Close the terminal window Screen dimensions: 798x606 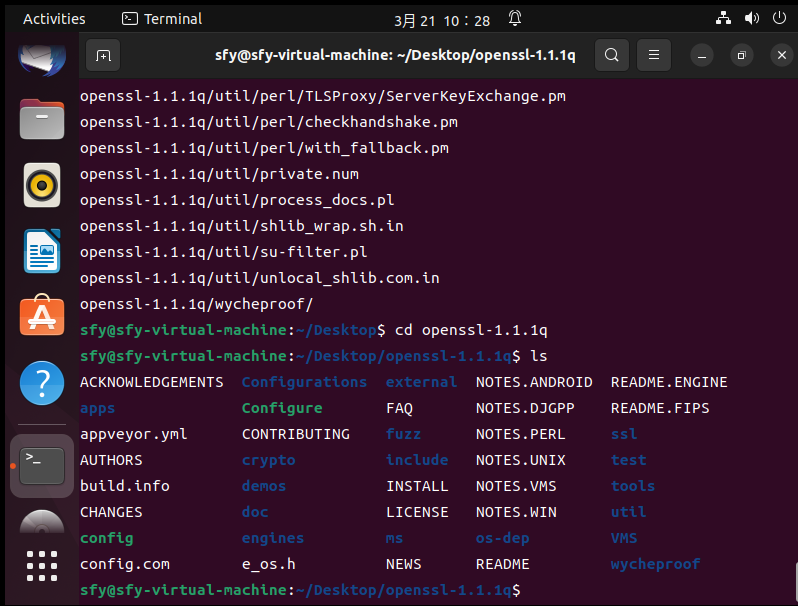pos(782,55)
